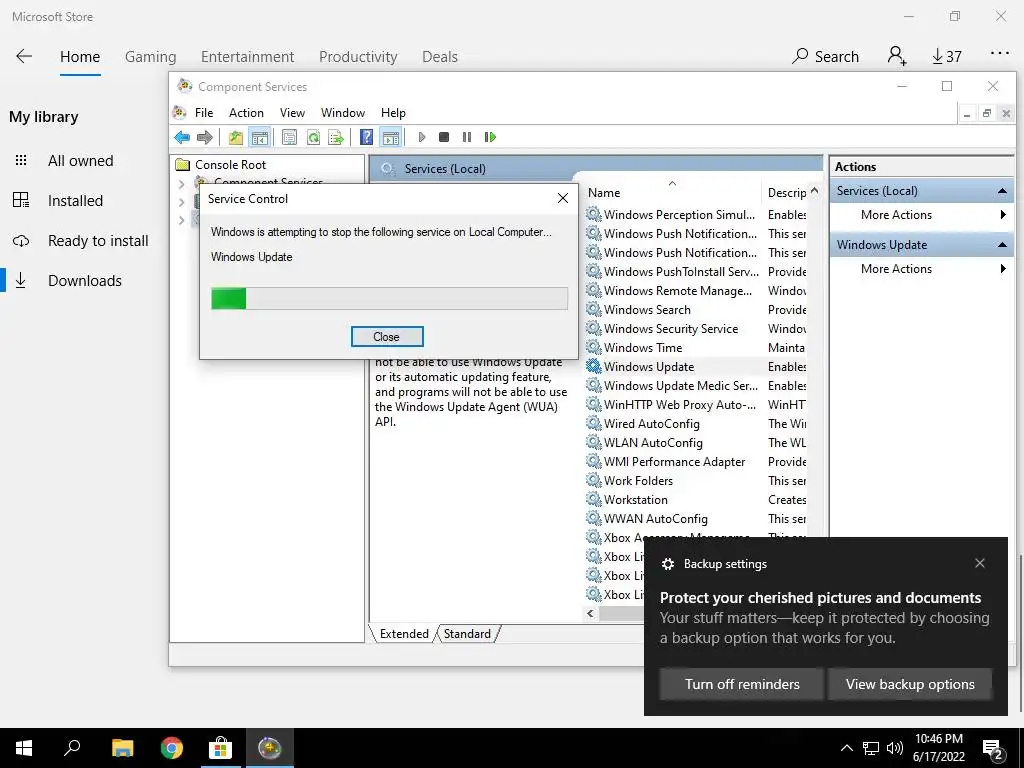Click the Pause Service icon

pos(466,137)
